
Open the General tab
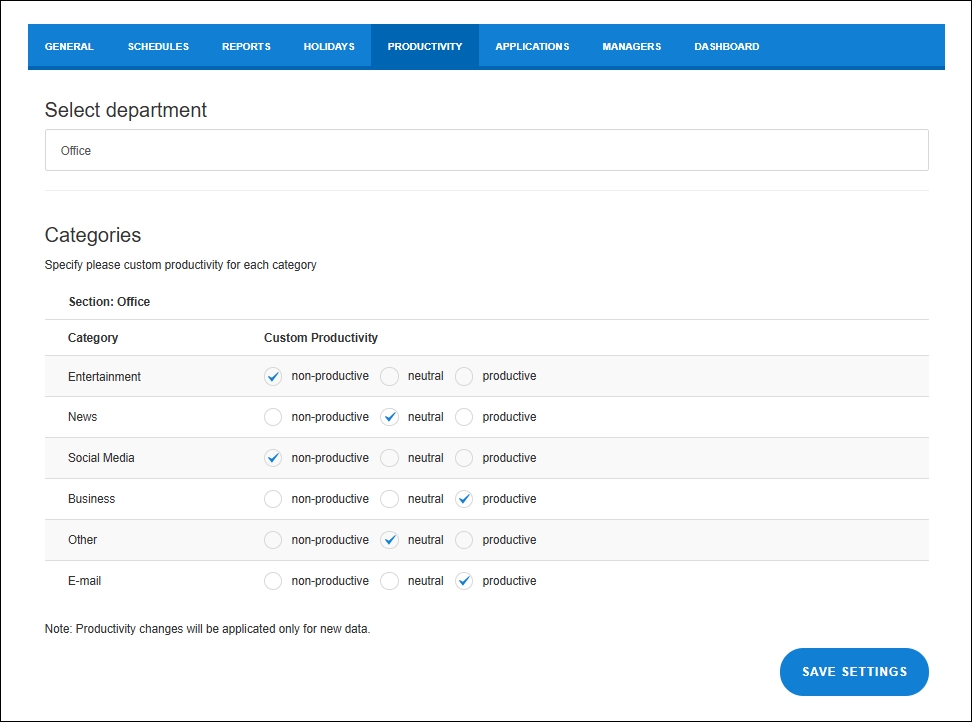point(69,47)
